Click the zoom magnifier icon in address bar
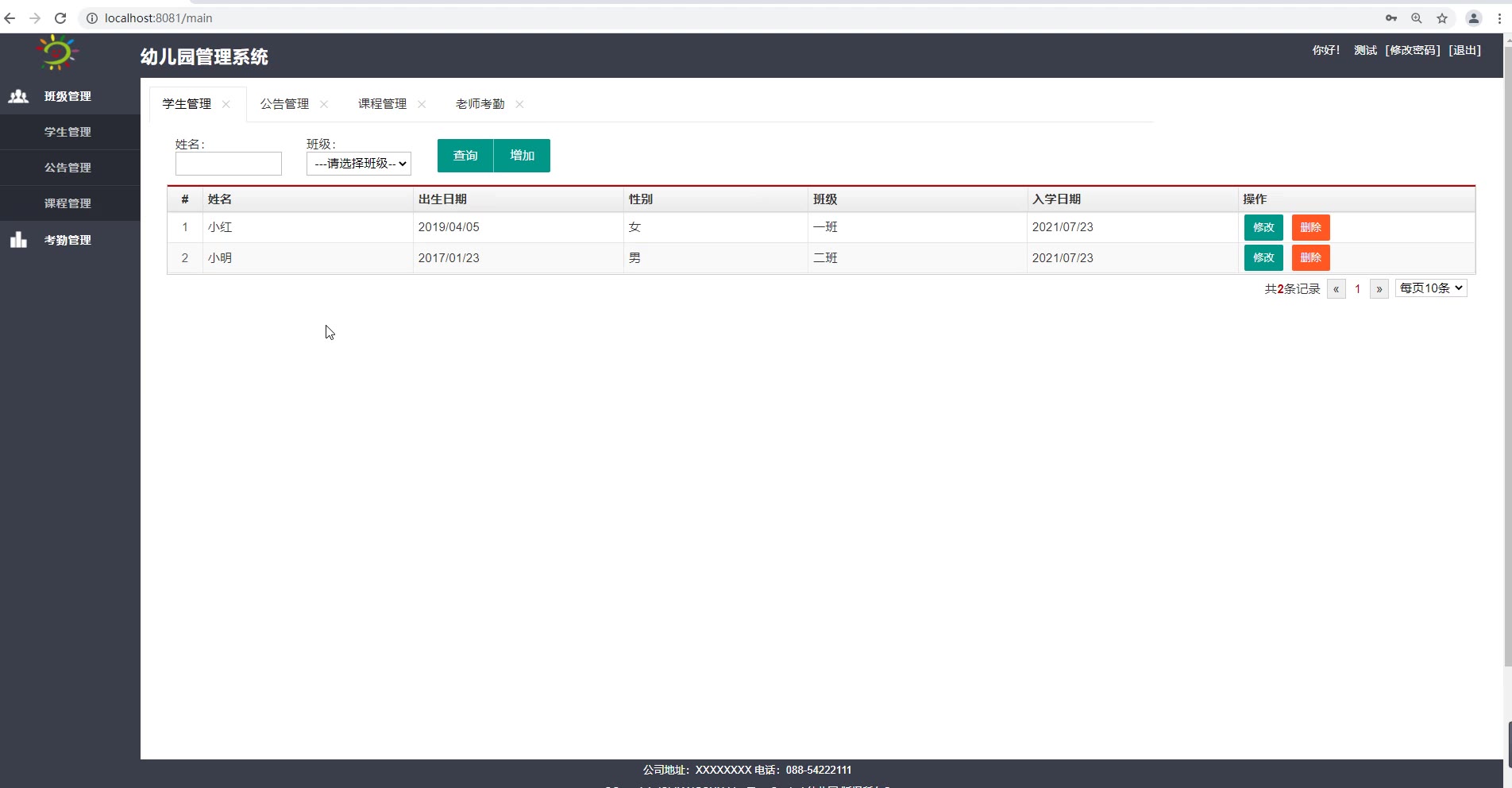The height and width of the screenshot is (788, 1512). click(x=1417, y=18)
